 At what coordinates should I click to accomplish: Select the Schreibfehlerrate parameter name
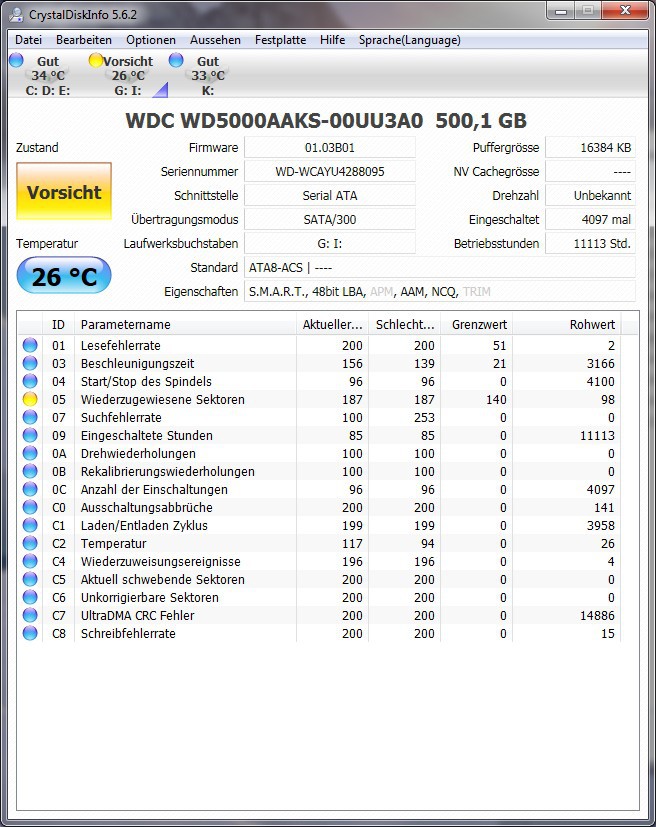pyautogui.click(x=128, y=633)
